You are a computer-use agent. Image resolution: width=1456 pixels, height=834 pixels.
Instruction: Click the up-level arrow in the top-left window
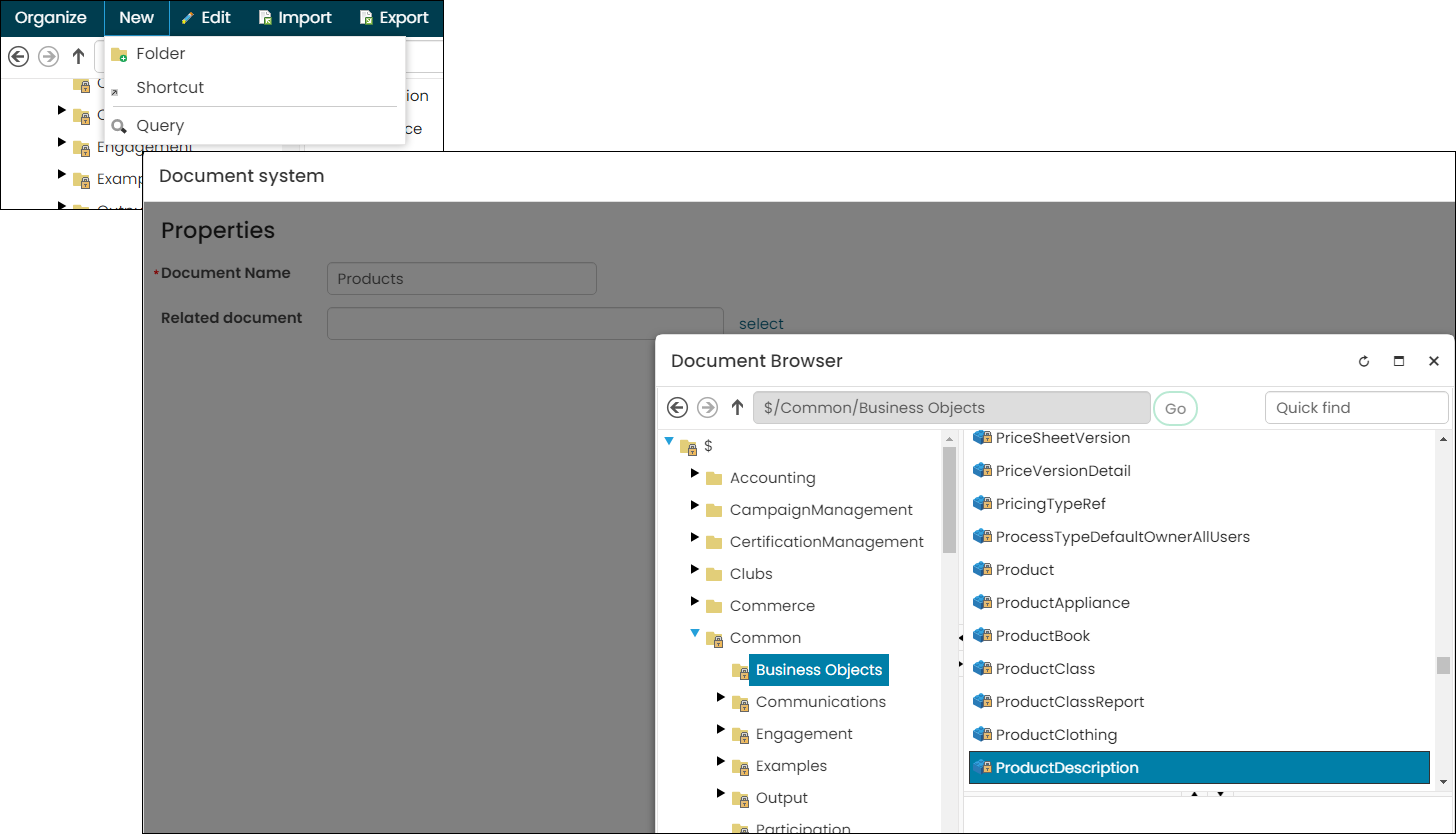(x=78, y=57)
